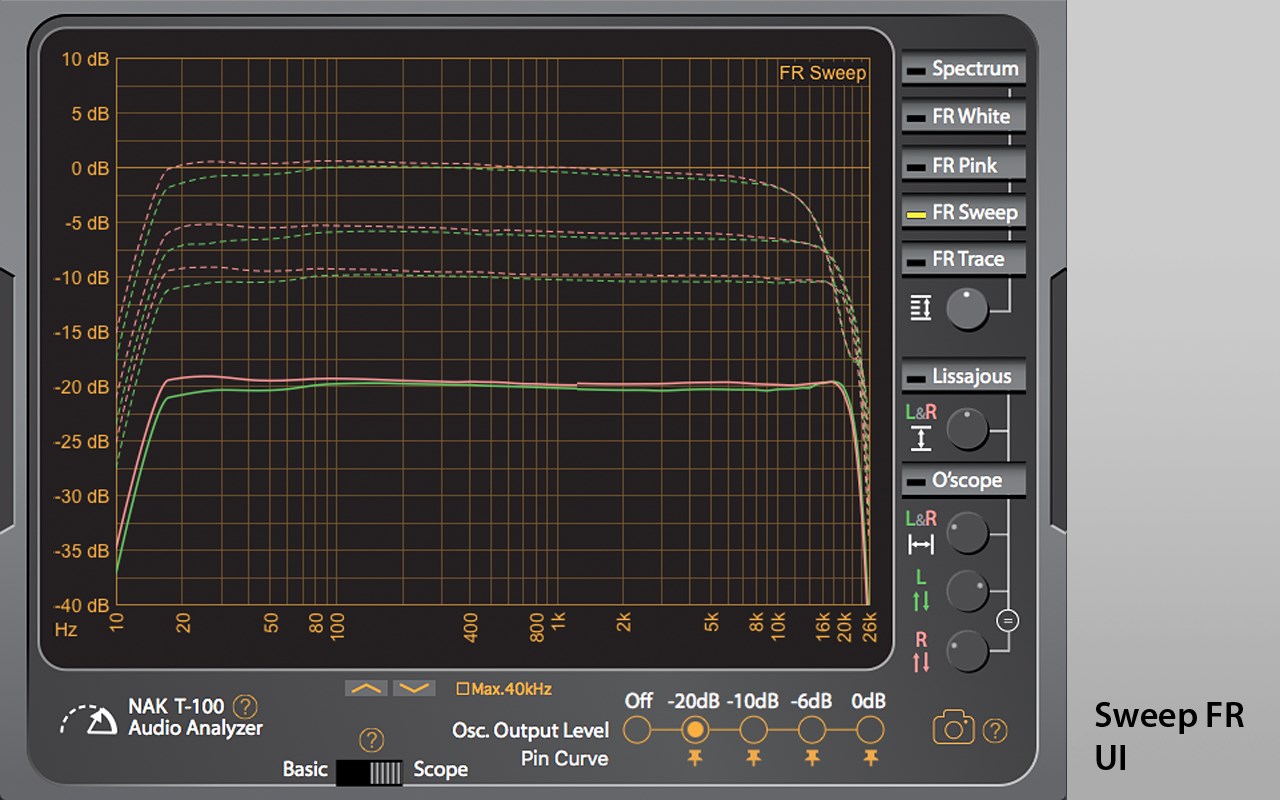Activate the Lissajous display button

[964, 377]
